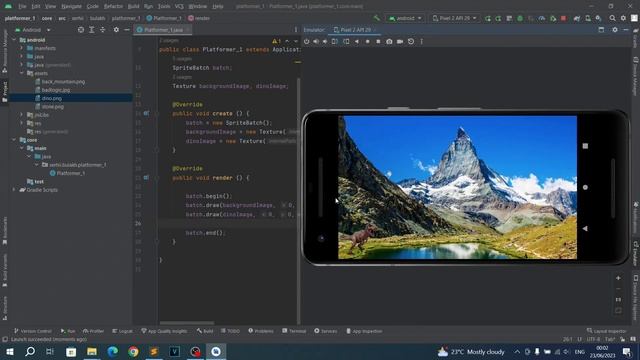Select the Pixel 2 API 29 emulator tab
Viewport: 640px width, 360px height.
click(355, 30)
